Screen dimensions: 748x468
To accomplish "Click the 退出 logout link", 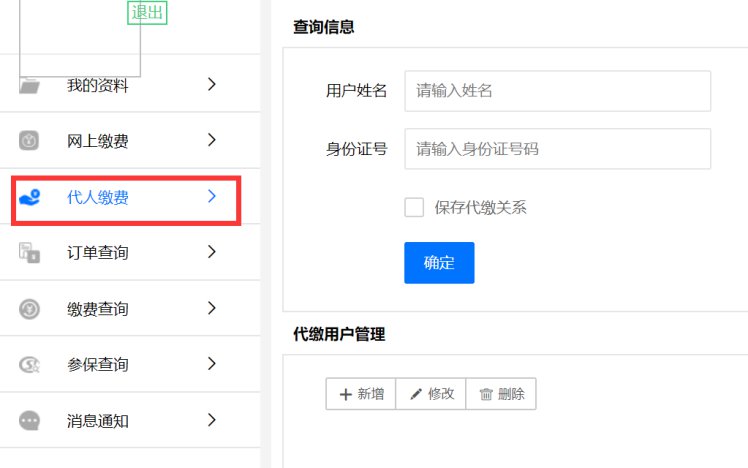I will [148, 12].
